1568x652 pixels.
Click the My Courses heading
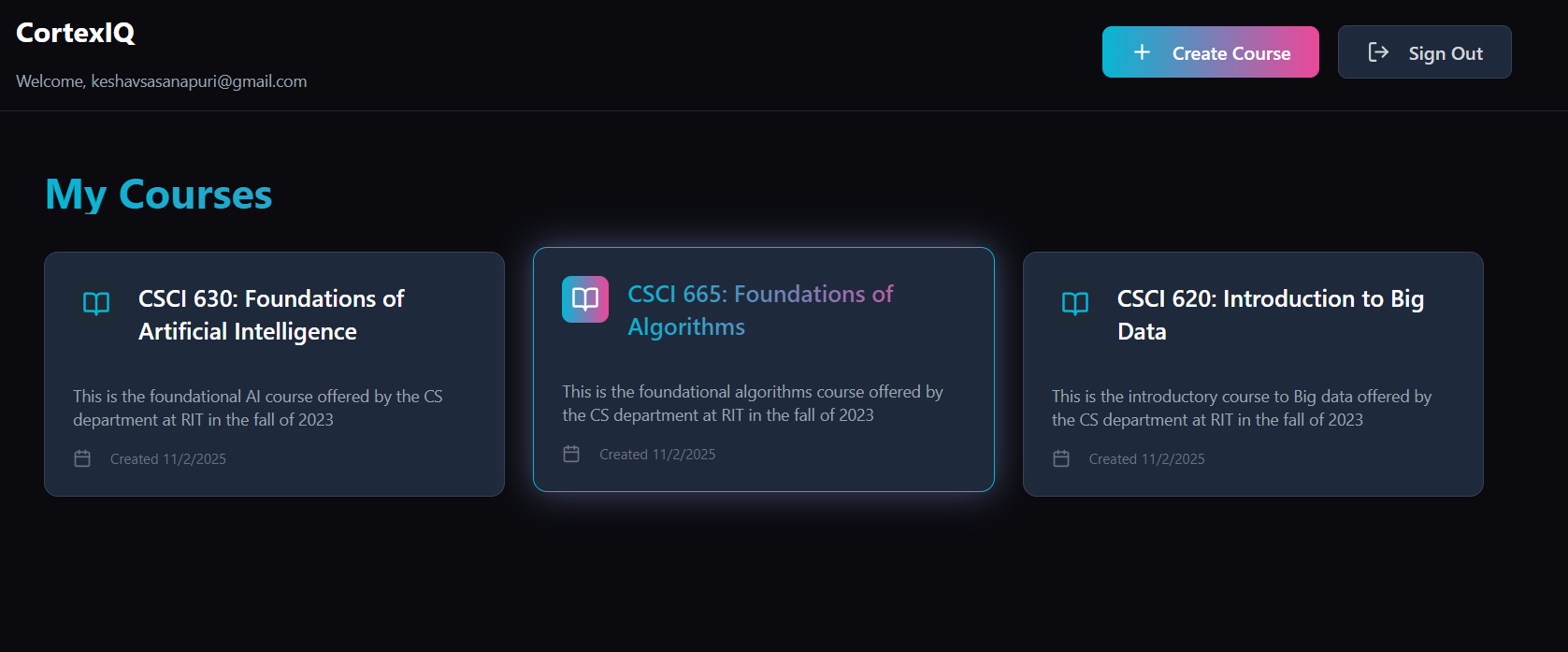click(x=159, y=195)
